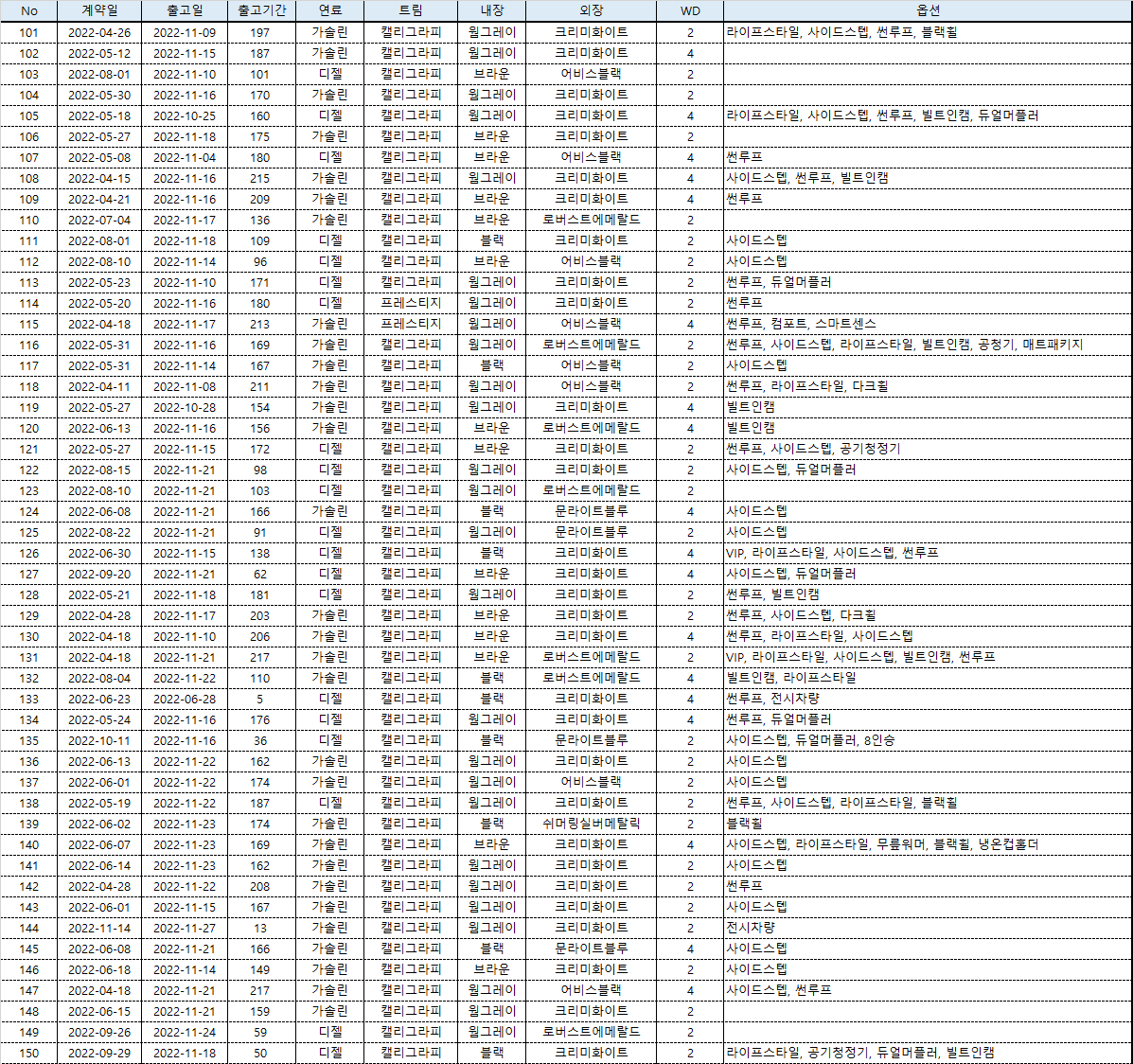Select the WD column header

point(690,10)
